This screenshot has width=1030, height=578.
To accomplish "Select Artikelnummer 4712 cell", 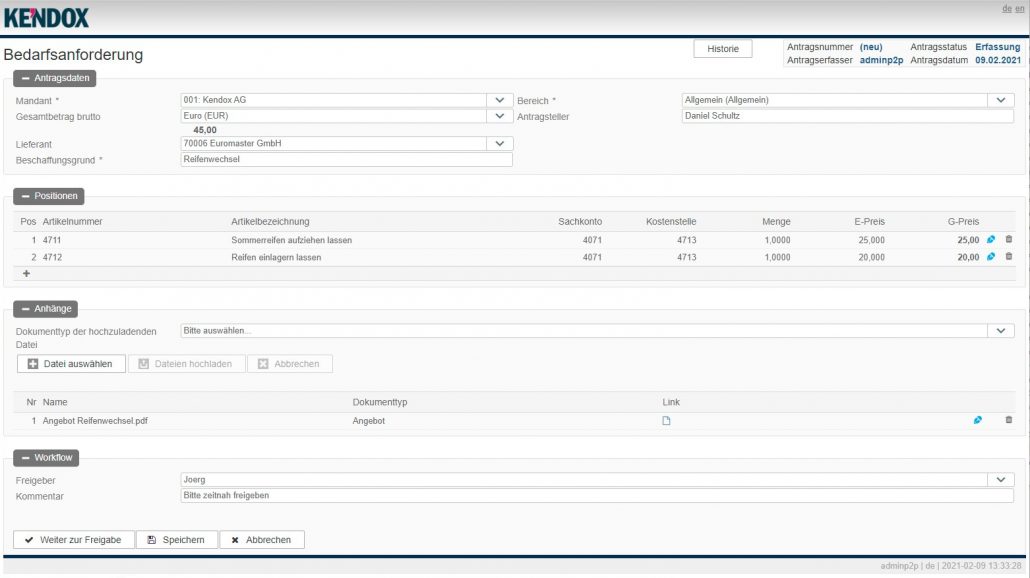I will (x=53, y=257).
